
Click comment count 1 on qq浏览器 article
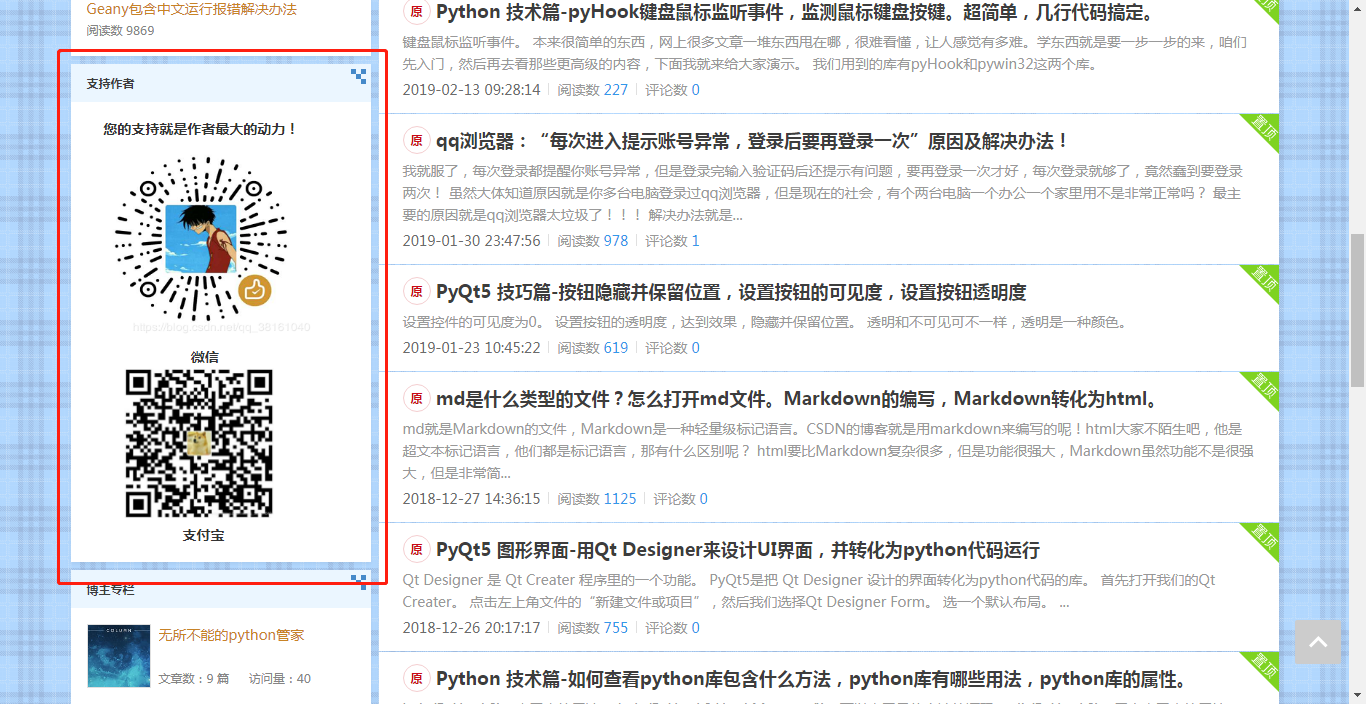pyautogui.click(x=696, y=241)
